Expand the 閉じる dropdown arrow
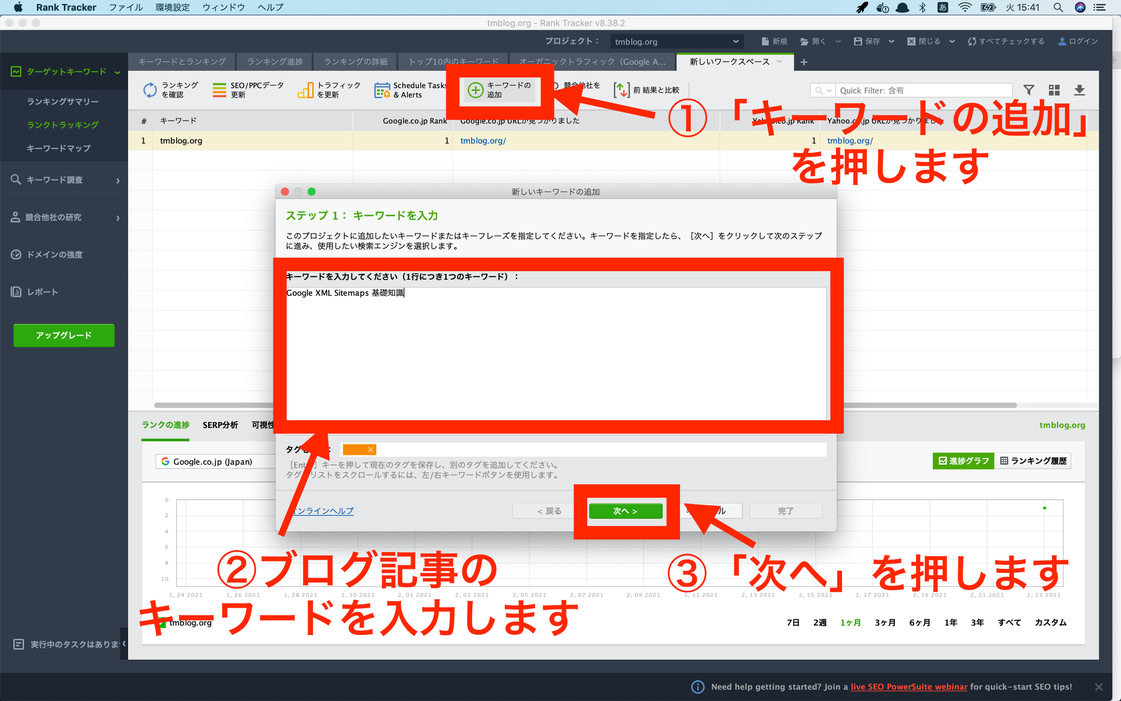1121x701 pixels. coord(952,41)
